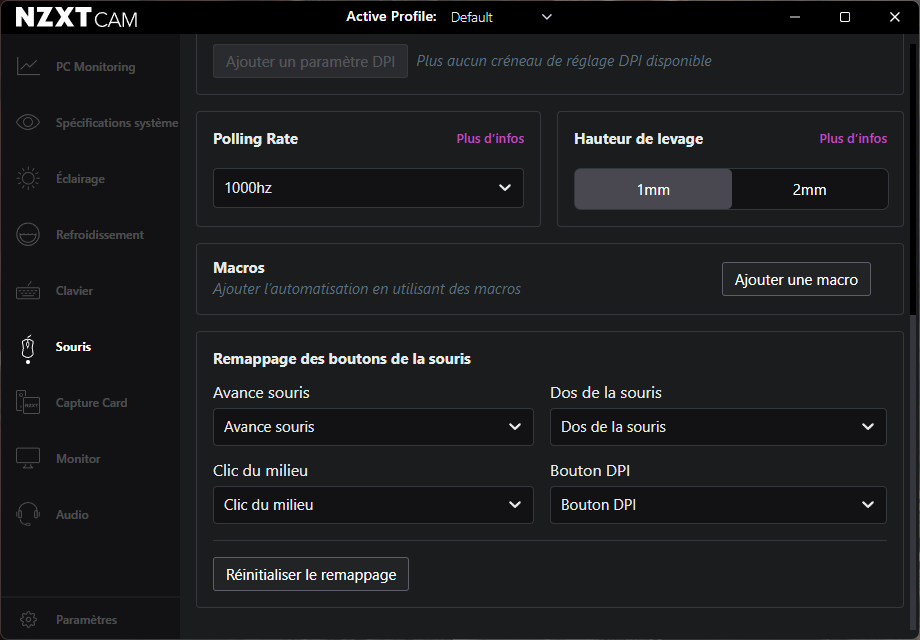Click the Éclairage sun icon
Viewport: 920px width, 640px height.
[x=28, y=179]
